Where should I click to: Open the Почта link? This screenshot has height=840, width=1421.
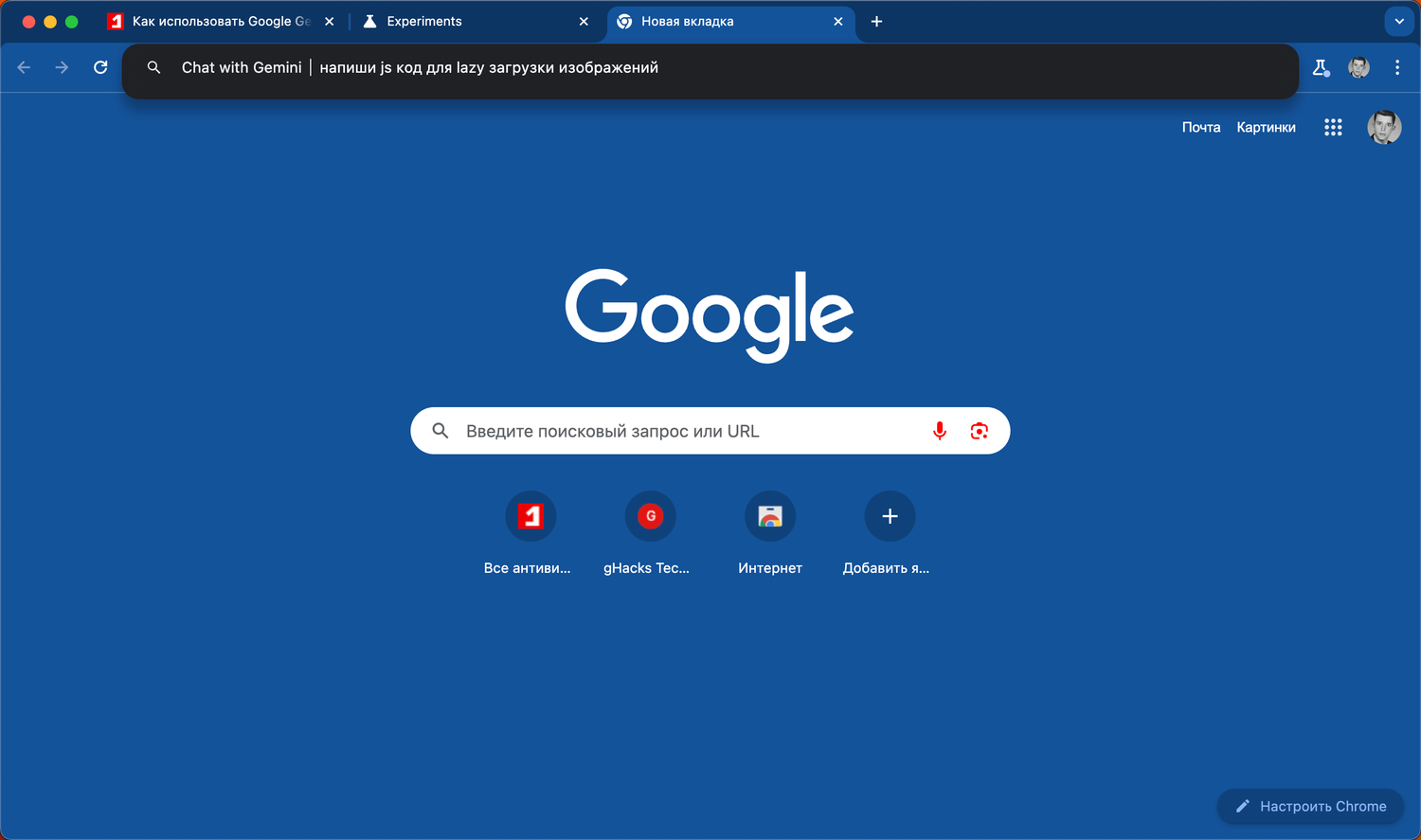(x=1201, y=127)
